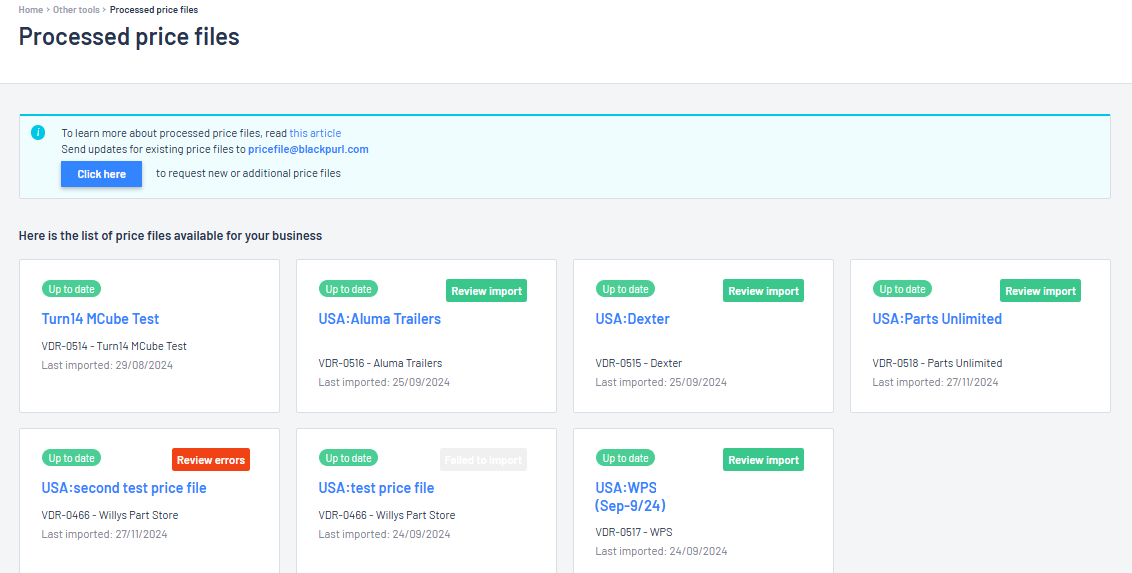Image resolution: width=1132 pixels, height=573 pixels.
Task: Open 'this article' link
Action: pos(315,133)
